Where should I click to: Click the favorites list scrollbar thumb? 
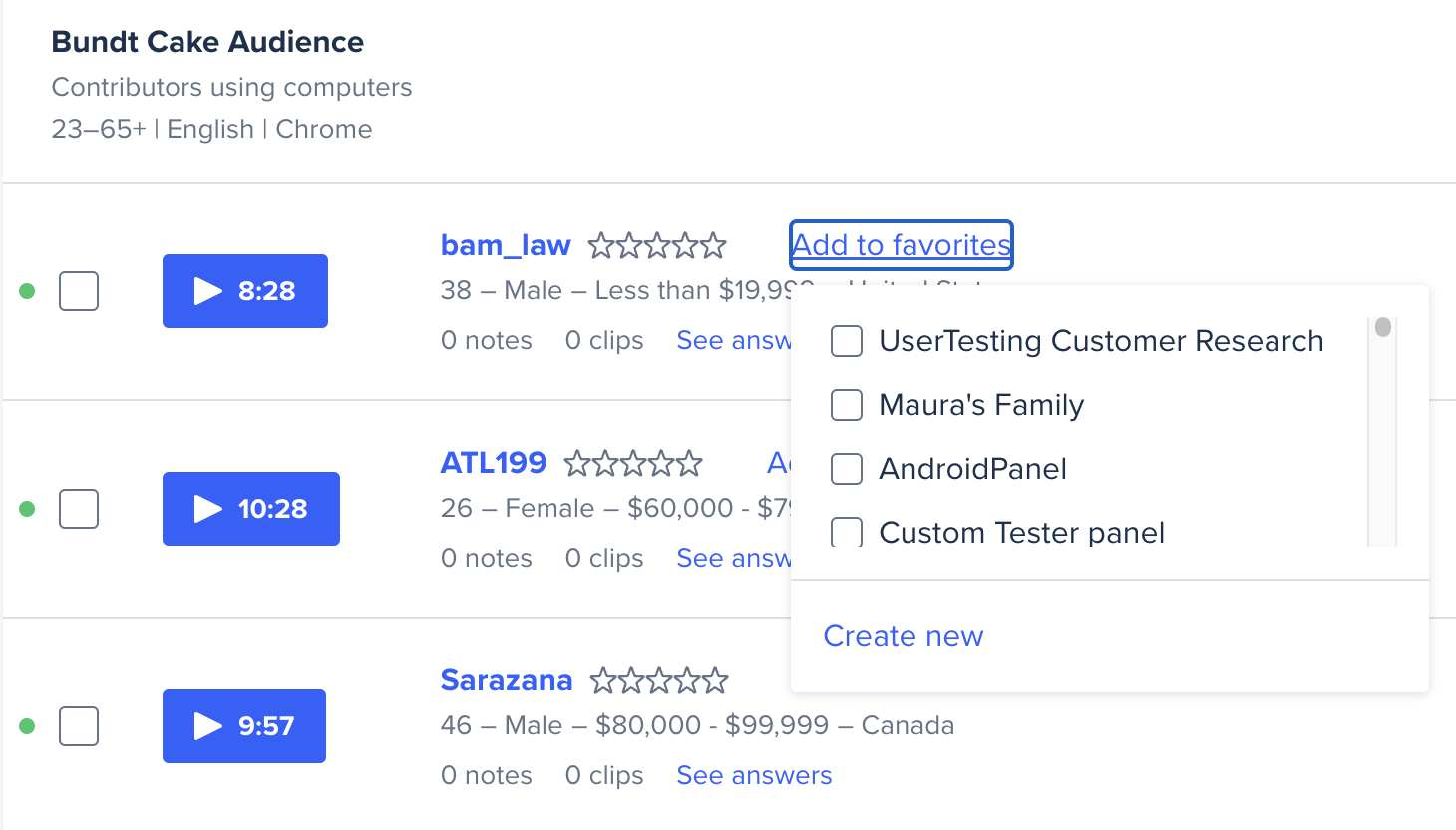pyautogui.click(x=1382, y=327)
